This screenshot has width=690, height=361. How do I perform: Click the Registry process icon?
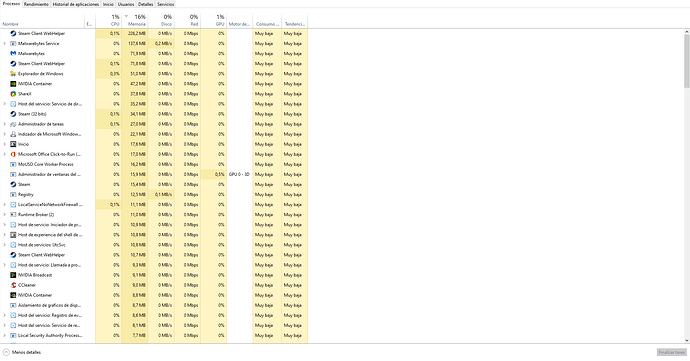(13, 195)
